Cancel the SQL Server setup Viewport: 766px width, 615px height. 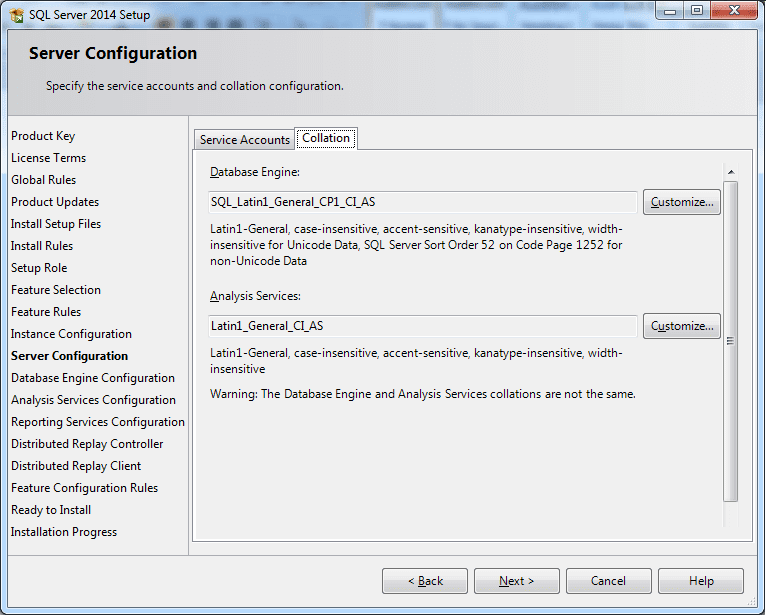tap(608, 581)
